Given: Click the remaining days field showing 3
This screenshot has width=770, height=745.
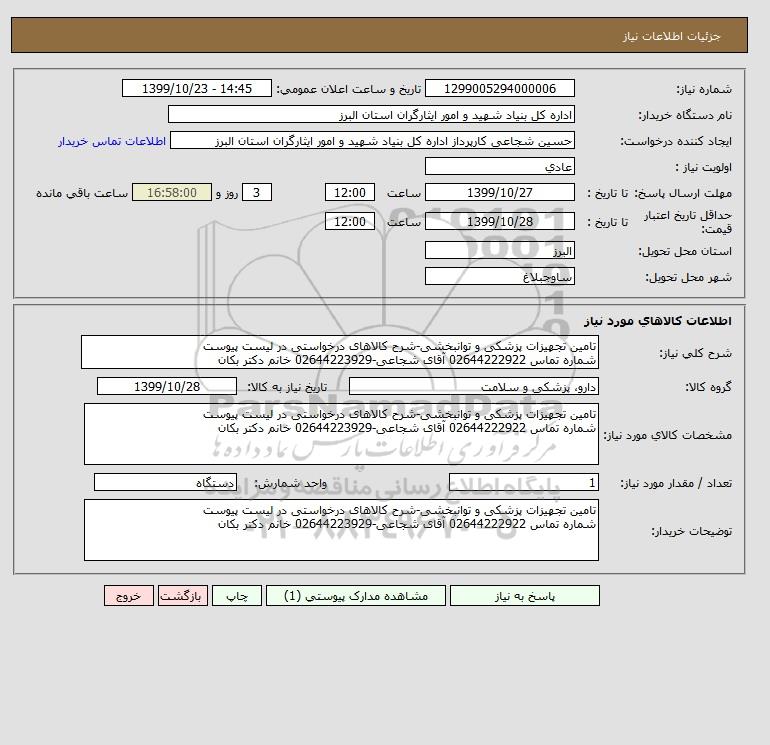Looking at the screenshot, I should click(x=256, y=193).
